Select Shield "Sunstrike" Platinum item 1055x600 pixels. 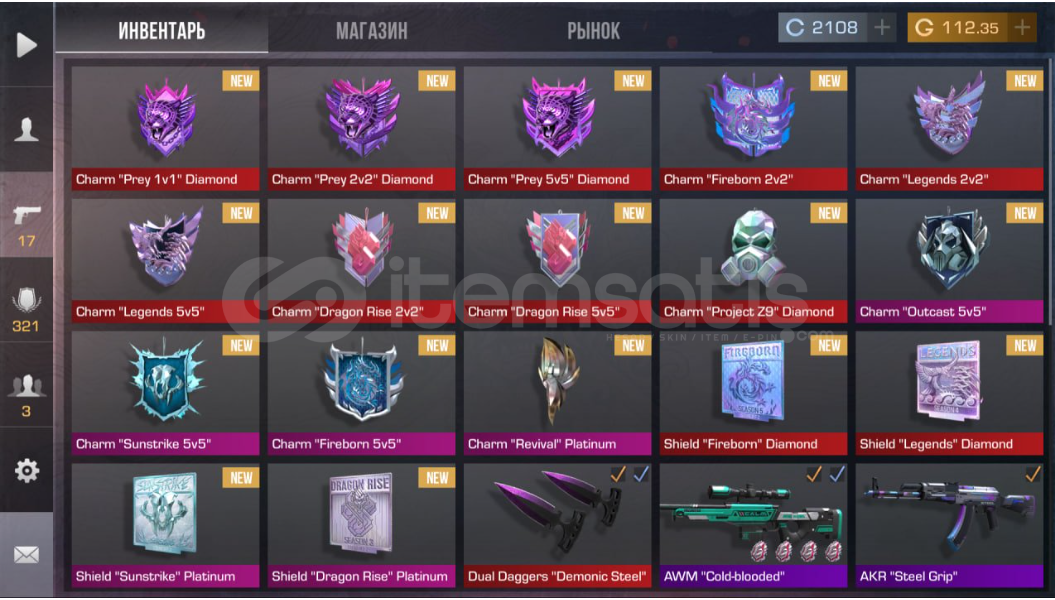click(x=166, y=526)
